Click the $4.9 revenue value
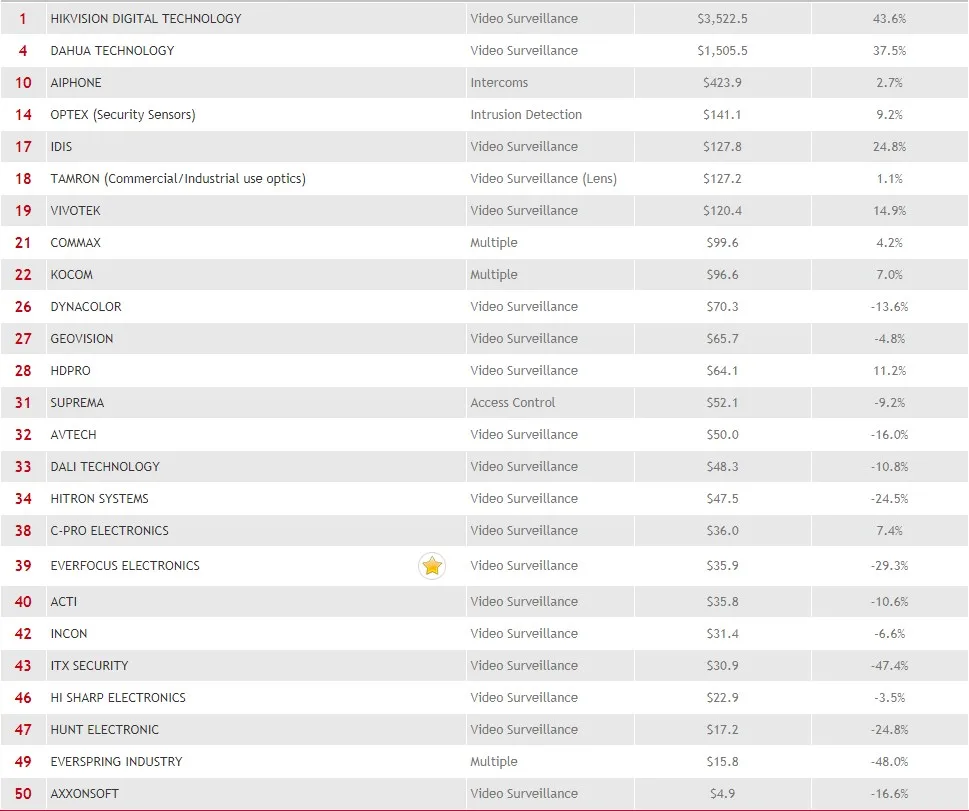 coord(722,794)
